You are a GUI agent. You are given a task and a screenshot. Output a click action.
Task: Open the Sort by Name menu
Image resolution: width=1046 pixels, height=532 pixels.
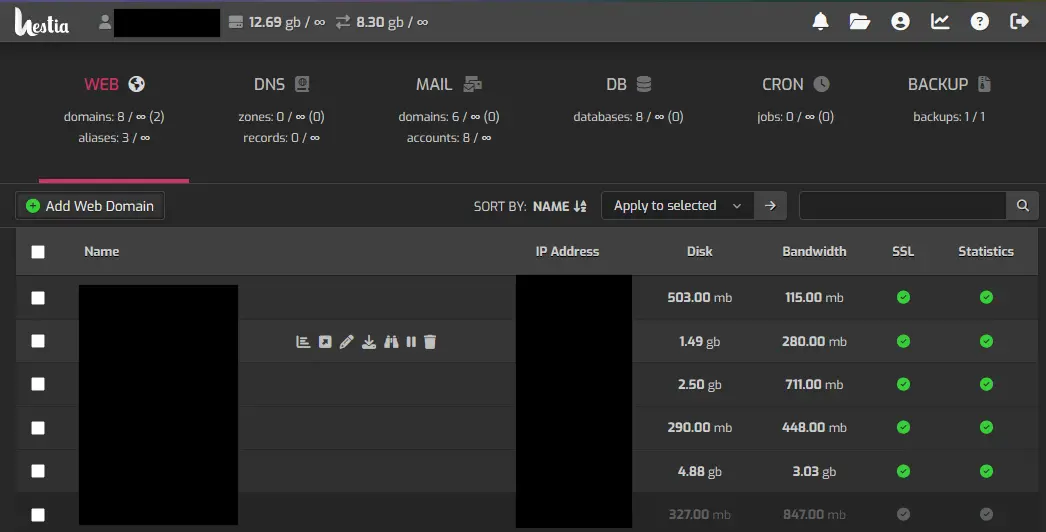click(x=559, y=207)
